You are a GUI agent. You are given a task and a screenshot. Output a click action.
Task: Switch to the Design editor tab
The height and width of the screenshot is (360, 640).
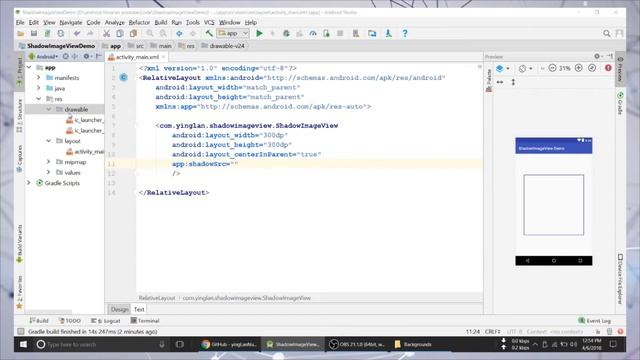(119, 309)
